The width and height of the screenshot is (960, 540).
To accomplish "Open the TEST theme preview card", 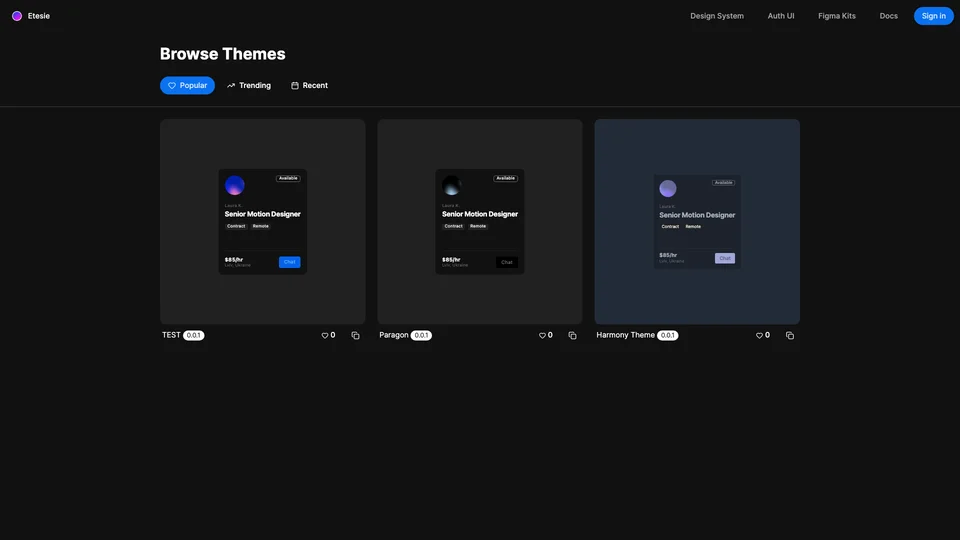I will (x=263, y=222).
